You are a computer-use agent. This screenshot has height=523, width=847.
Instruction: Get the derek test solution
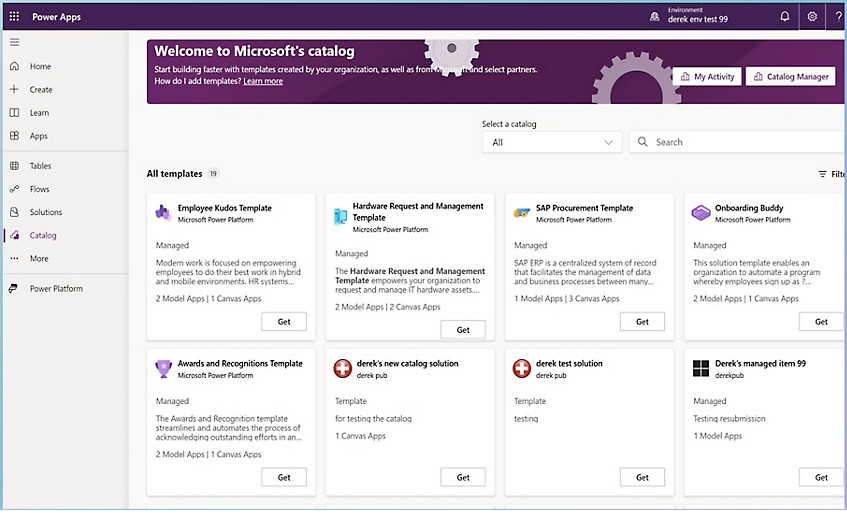tap(642, 477)
